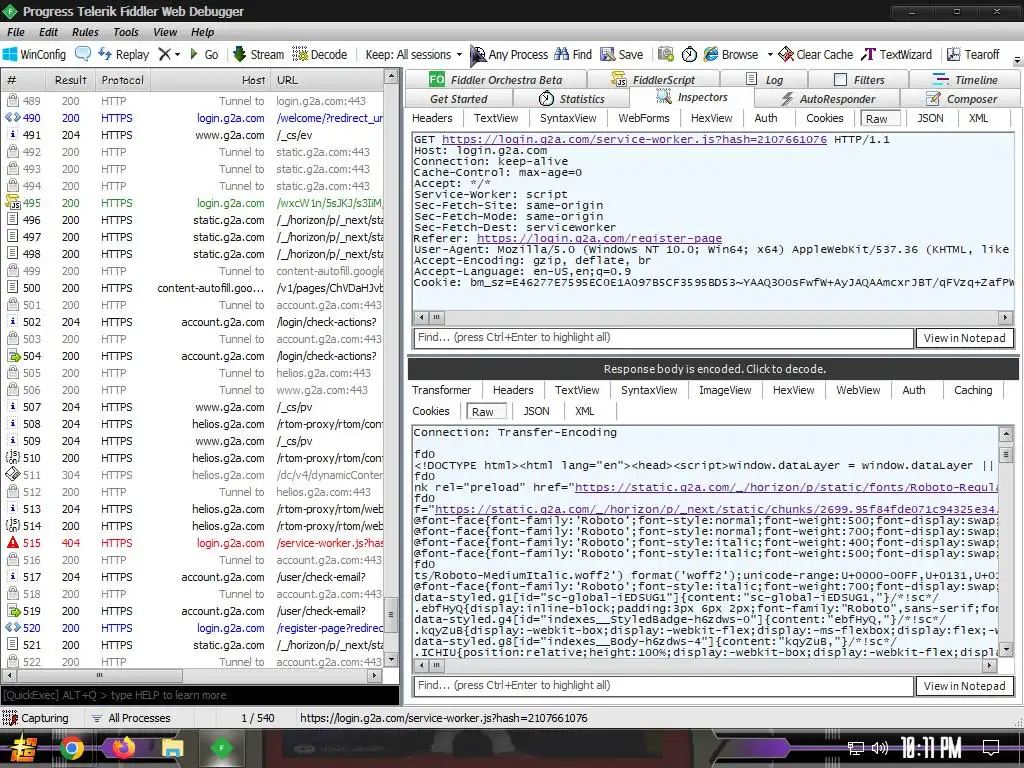Expand the Browse dropdown arrow

[x=770, y=55]
